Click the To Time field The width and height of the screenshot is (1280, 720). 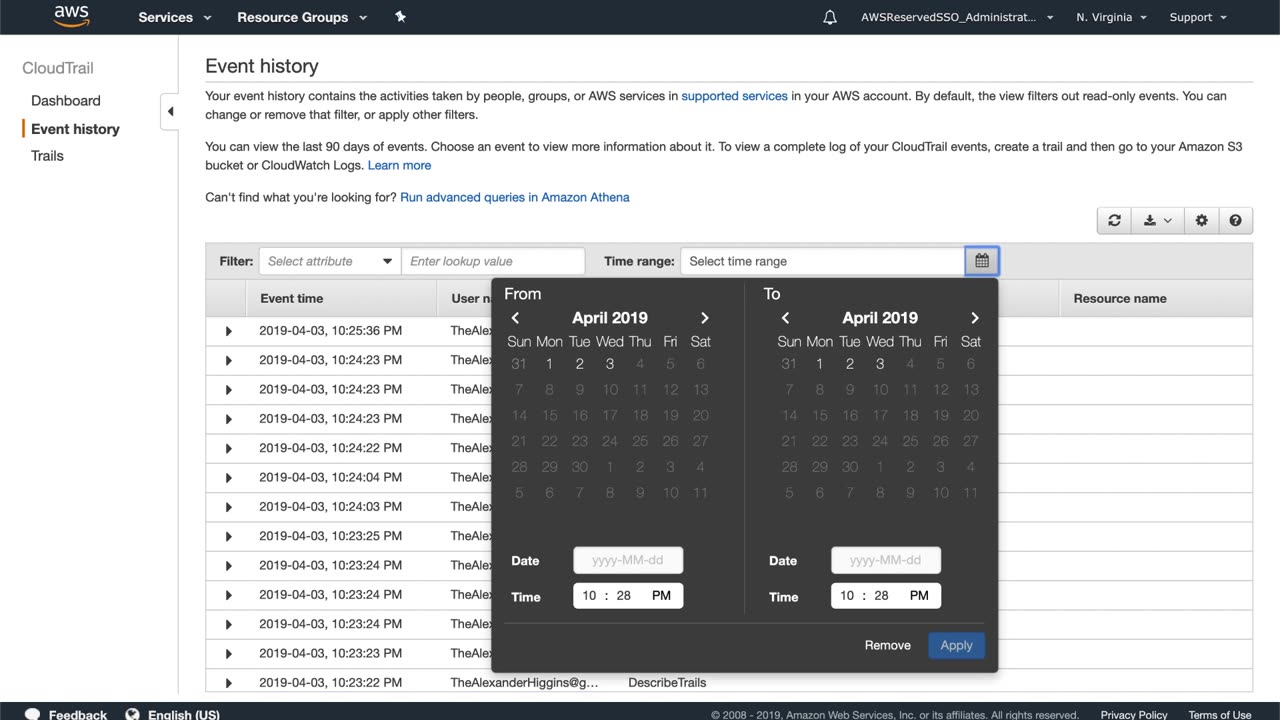point(886,596)
